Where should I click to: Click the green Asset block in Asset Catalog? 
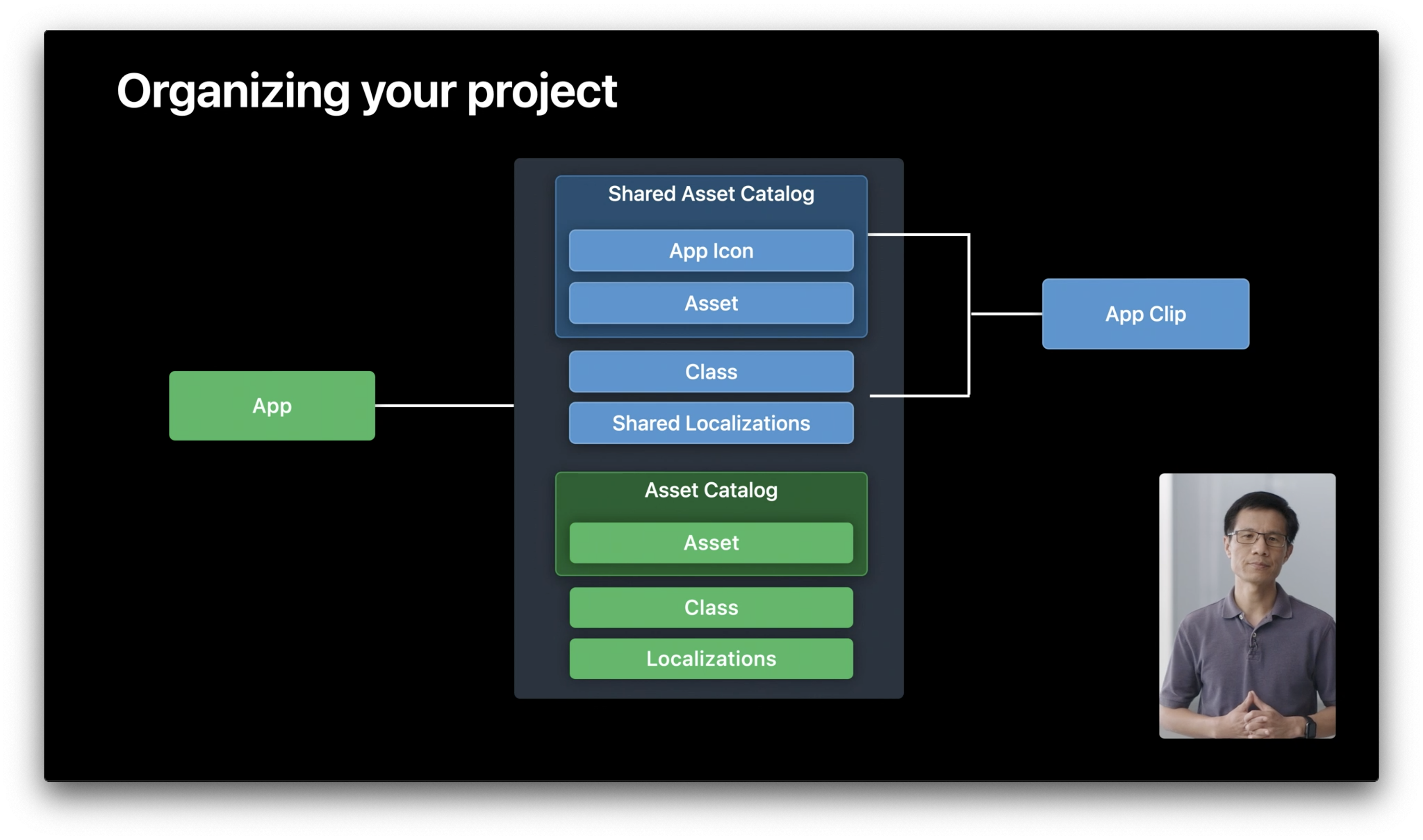(x=711, y=542)
